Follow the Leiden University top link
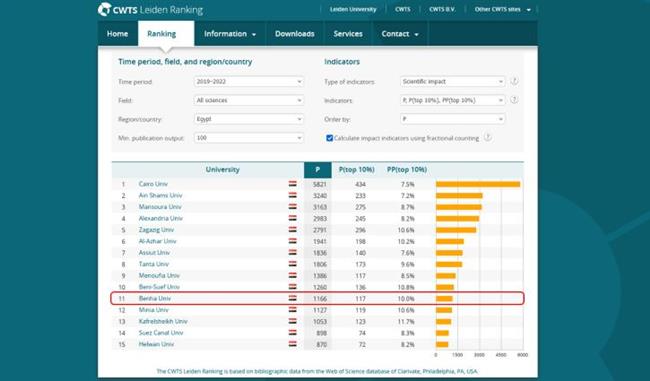This screenshot has width=650, height=381. pyautogui.click(x=353, y=9)
